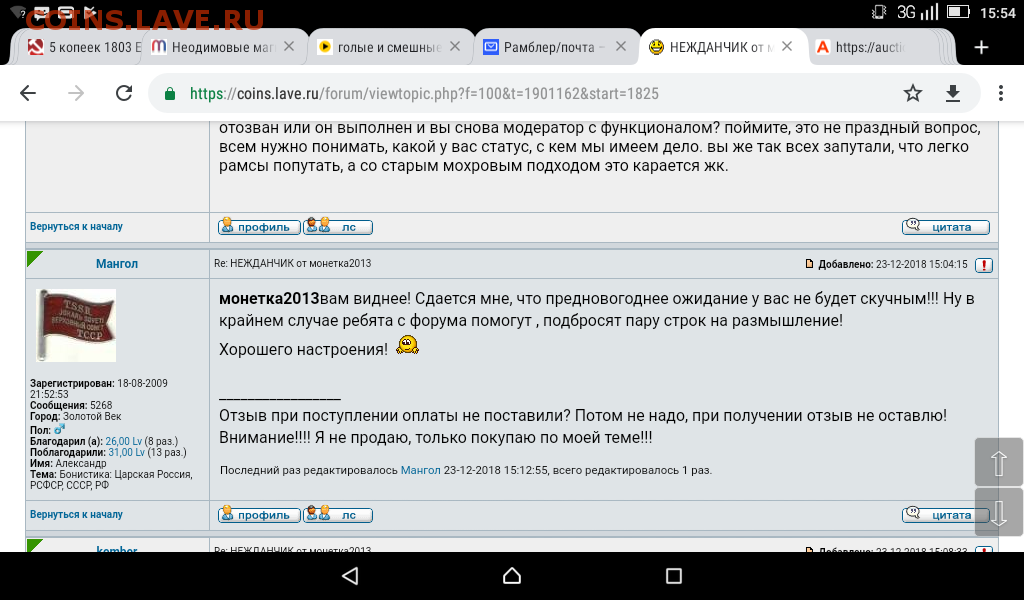Switch to Рамблер/почта tab
The width and height of the screenshot is (1024, 600).
545,47
